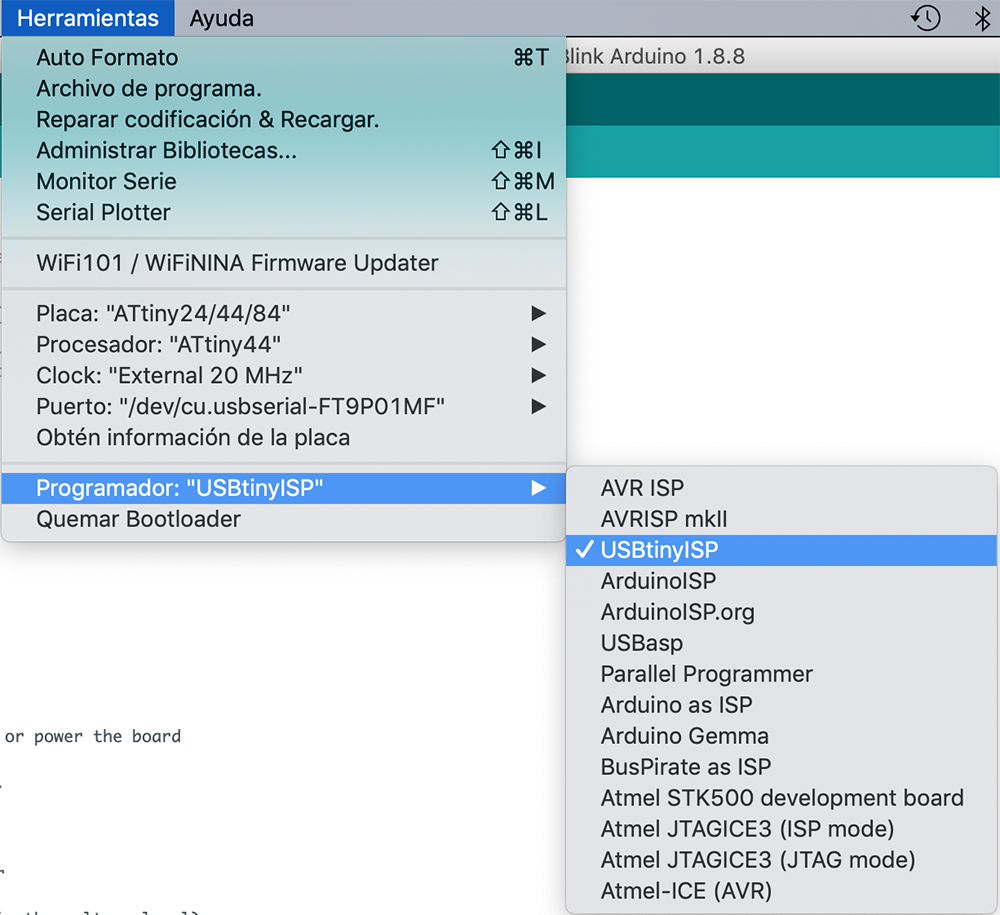Choose AVR ISP as programmer

[642, 488]
